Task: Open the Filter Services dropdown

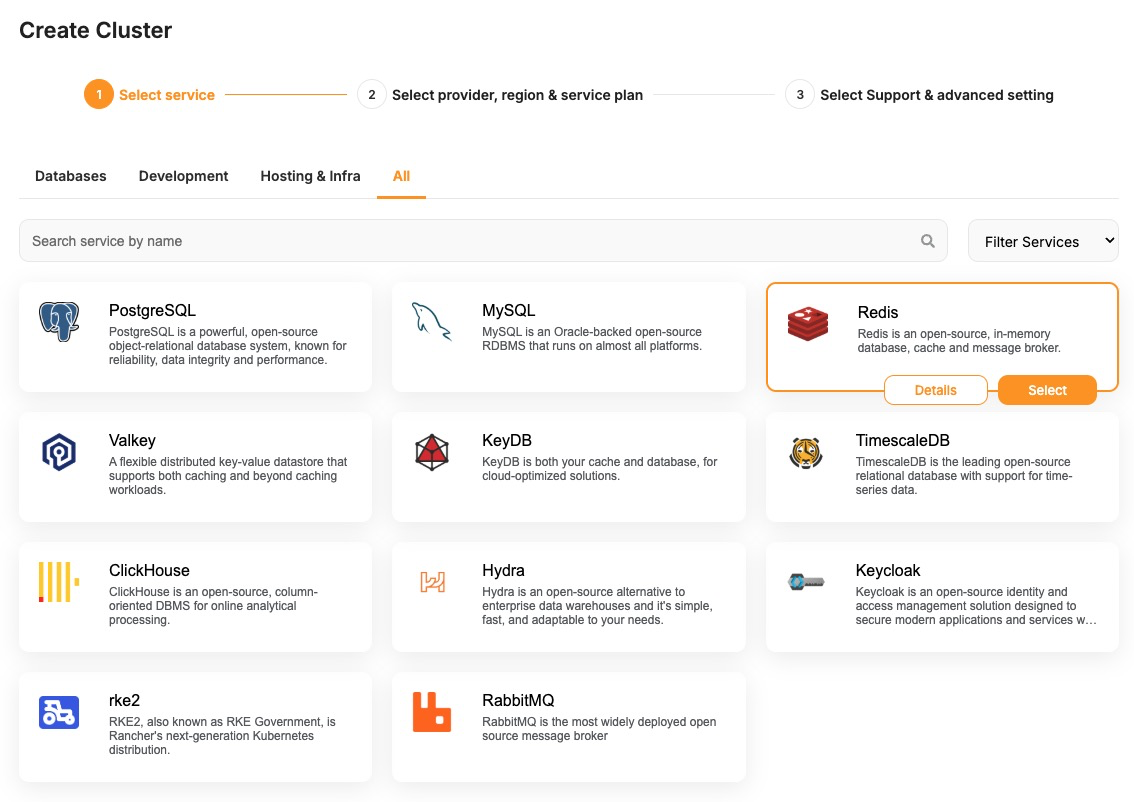Action: coord(1043,241)
